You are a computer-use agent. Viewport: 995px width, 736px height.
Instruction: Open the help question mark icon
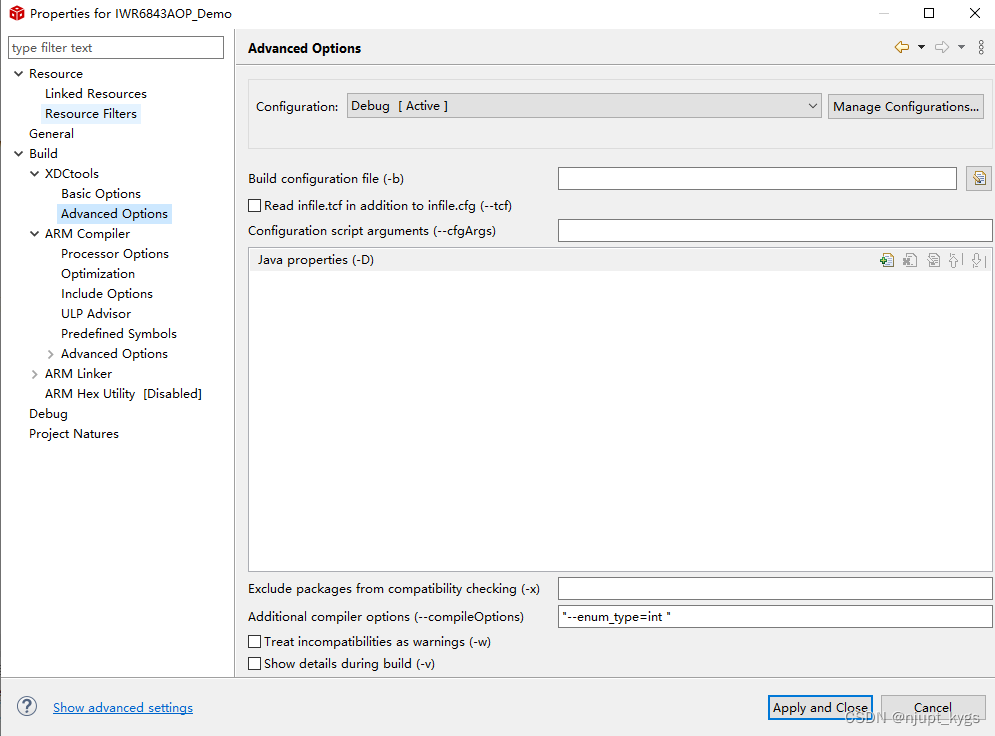click(27, 706)
